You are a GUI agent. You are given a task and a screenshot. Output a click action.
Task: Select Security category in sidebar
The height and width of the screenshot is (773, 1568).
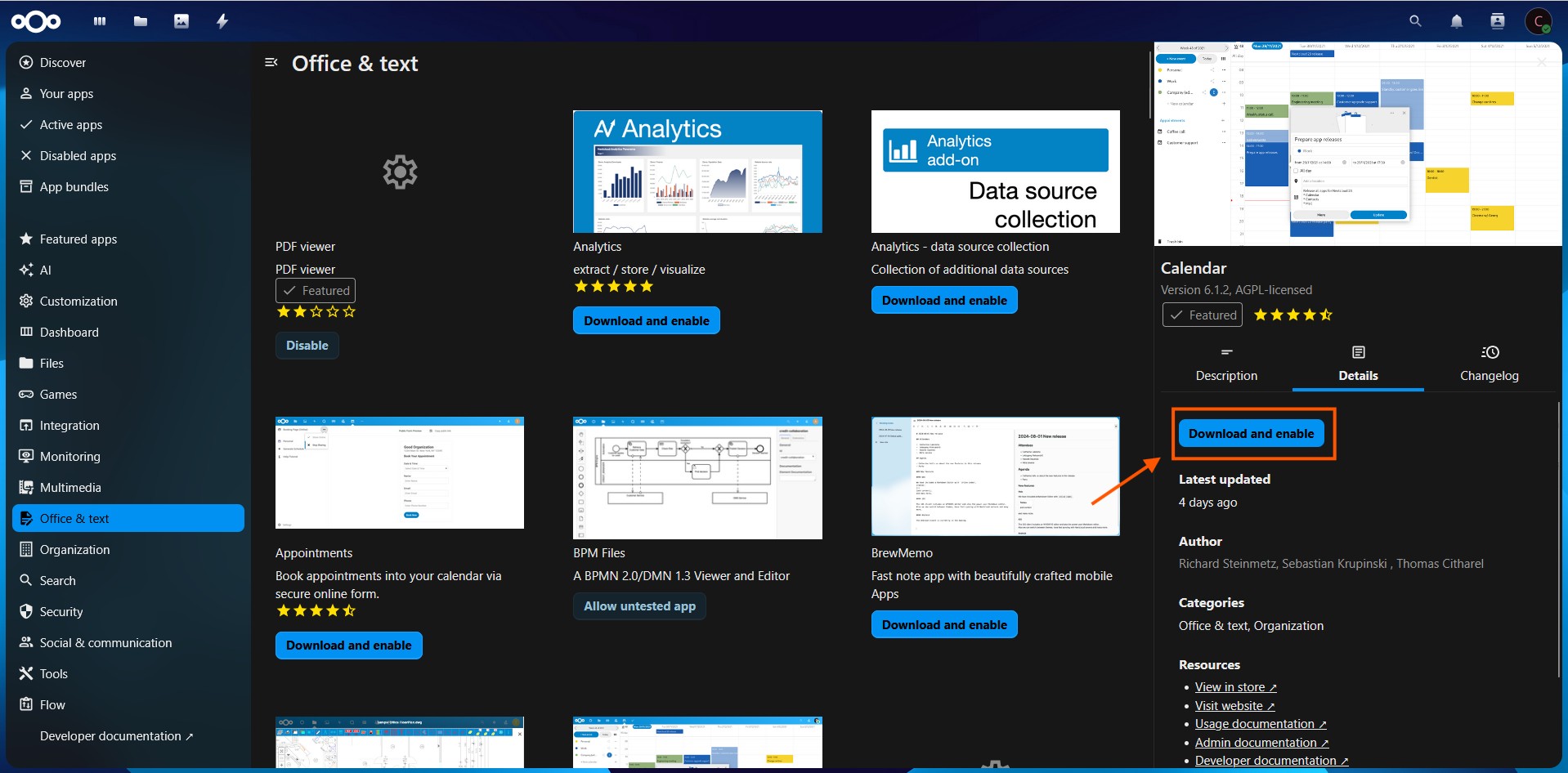[61, 612]
